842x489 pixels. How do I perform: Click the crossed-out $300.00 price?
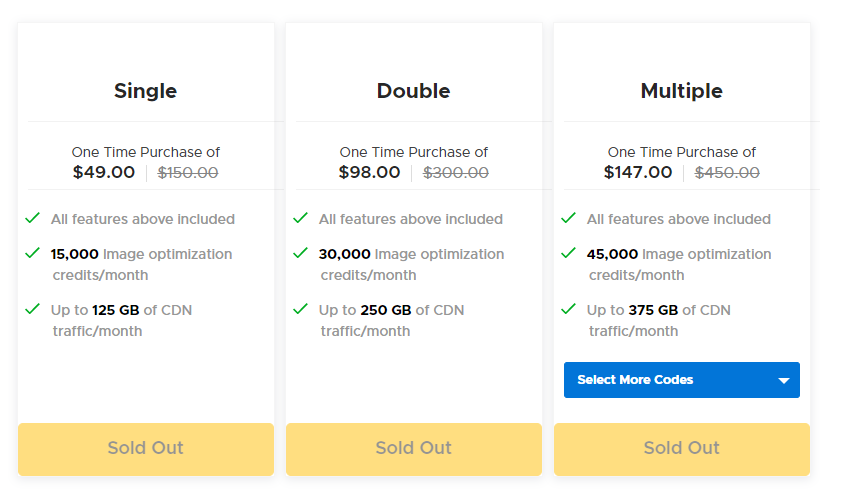(x=456, y=172)
